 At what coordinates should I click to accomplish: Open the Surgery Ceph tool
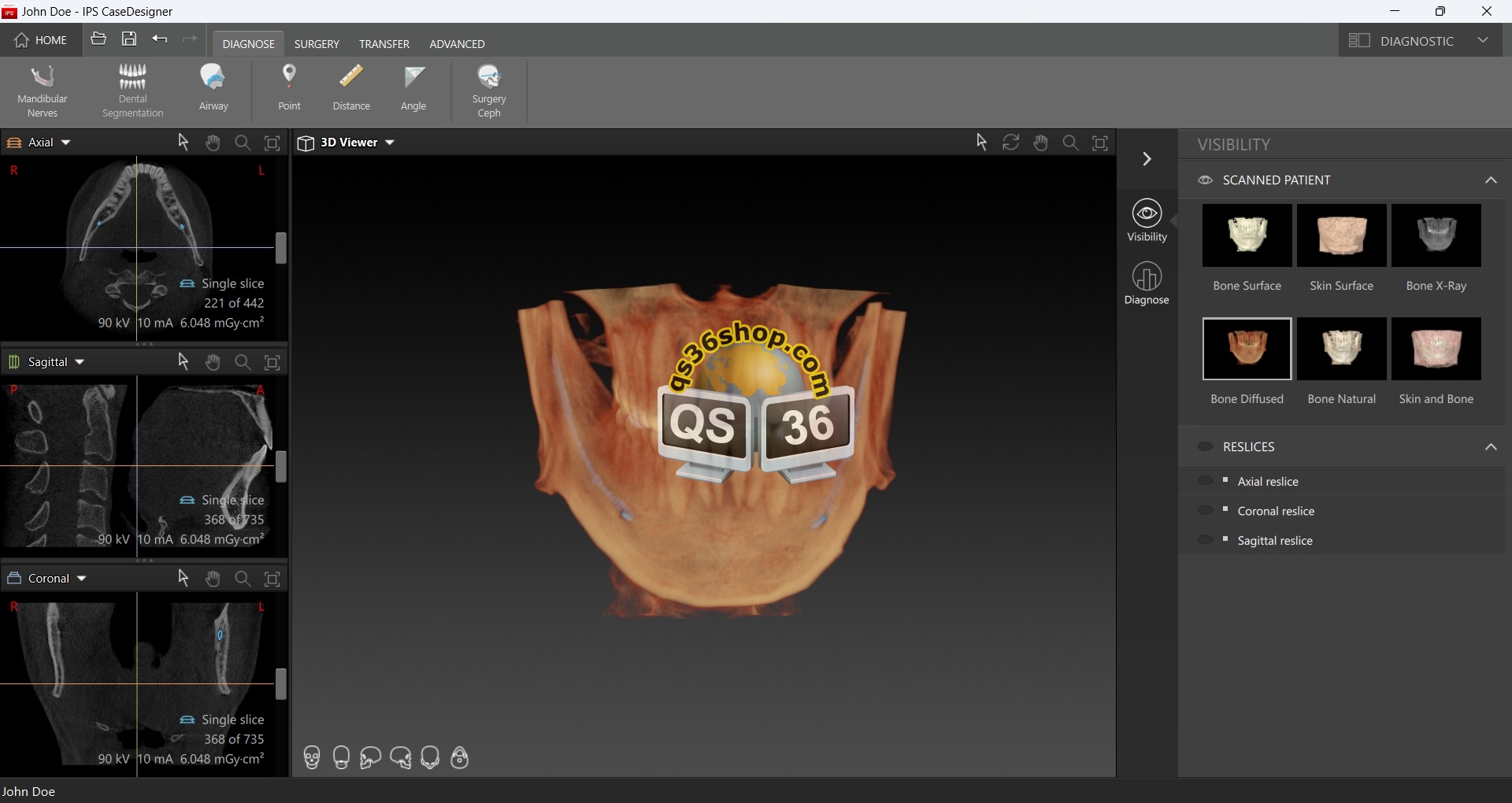(489, 91)
